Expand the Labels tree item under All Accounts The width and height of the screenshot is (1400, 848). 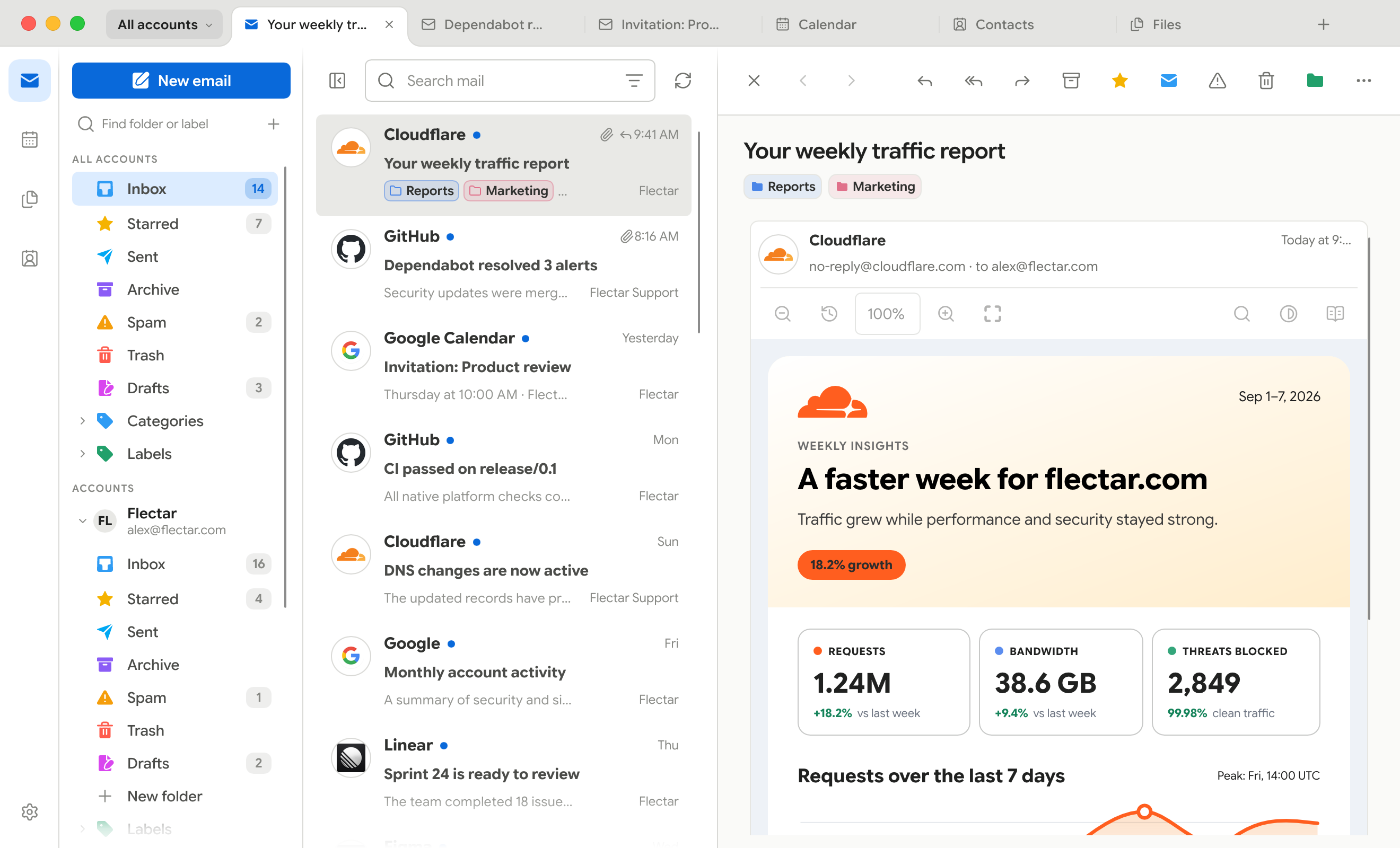tap(82, 454)
